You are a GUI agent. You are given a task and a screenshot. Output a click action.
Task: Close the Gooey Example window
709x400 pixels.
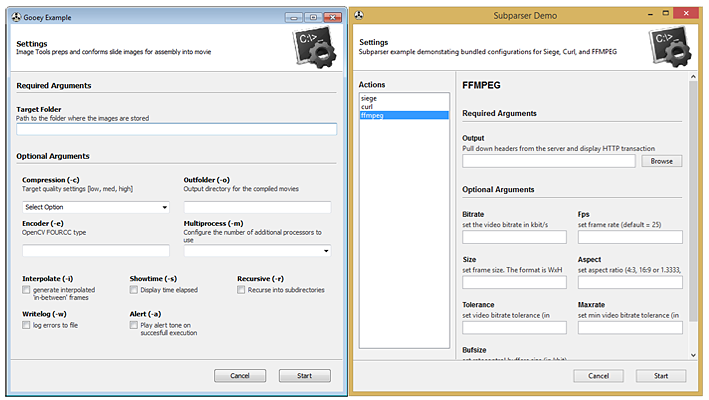pyautogui.click(x=333, y=17)
